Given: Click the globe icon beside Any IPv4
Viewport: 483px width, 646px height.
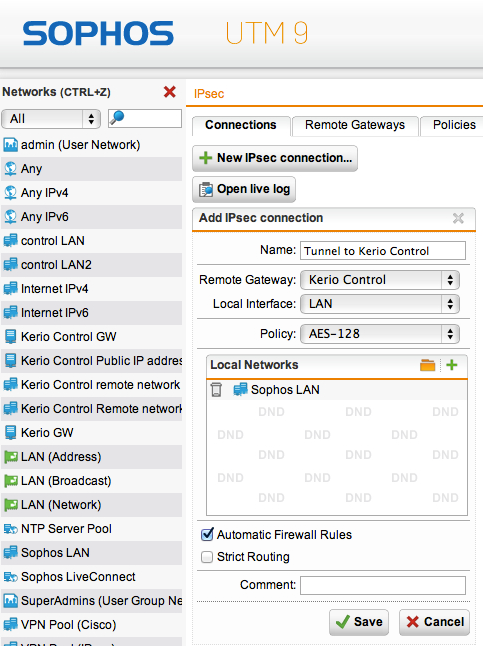Looking at the screenshot, I should point(10,192).
